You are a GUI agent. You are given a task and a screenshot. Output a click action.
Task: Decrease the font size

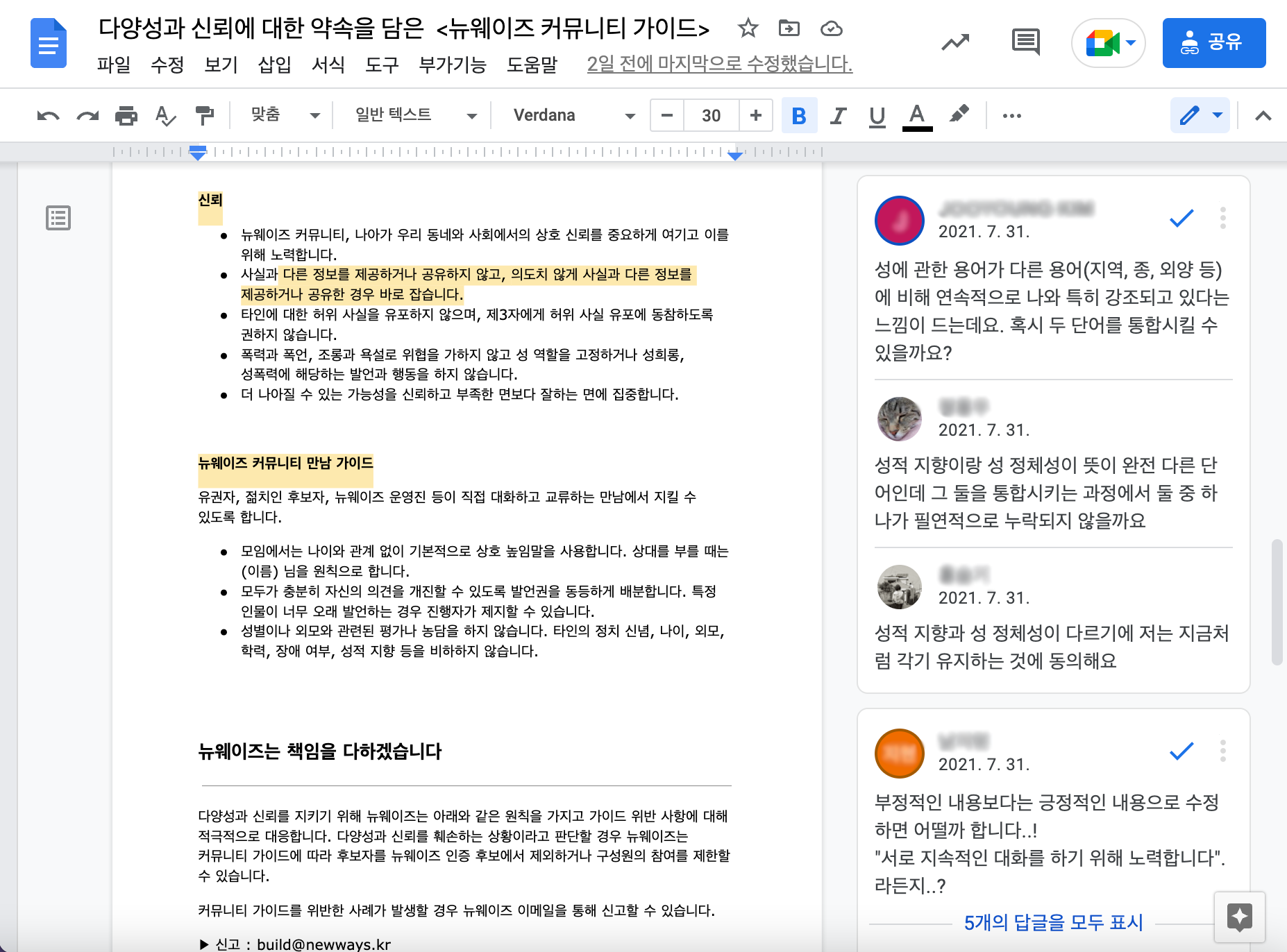click(667, 116)
